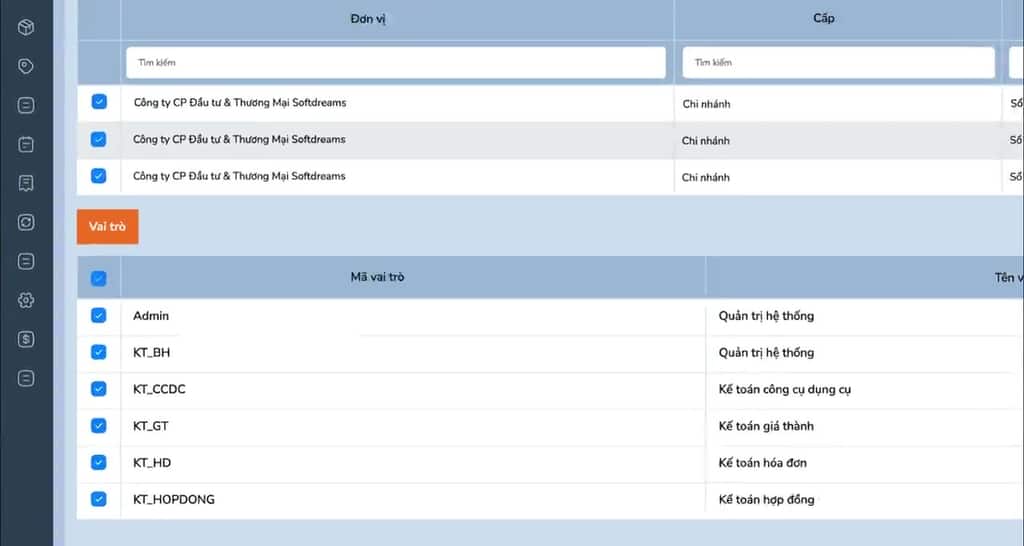The height and width of the screenshot is (546, 1024).
Task: Open list icon just below the tag icon
Action: tap(26, 105)
